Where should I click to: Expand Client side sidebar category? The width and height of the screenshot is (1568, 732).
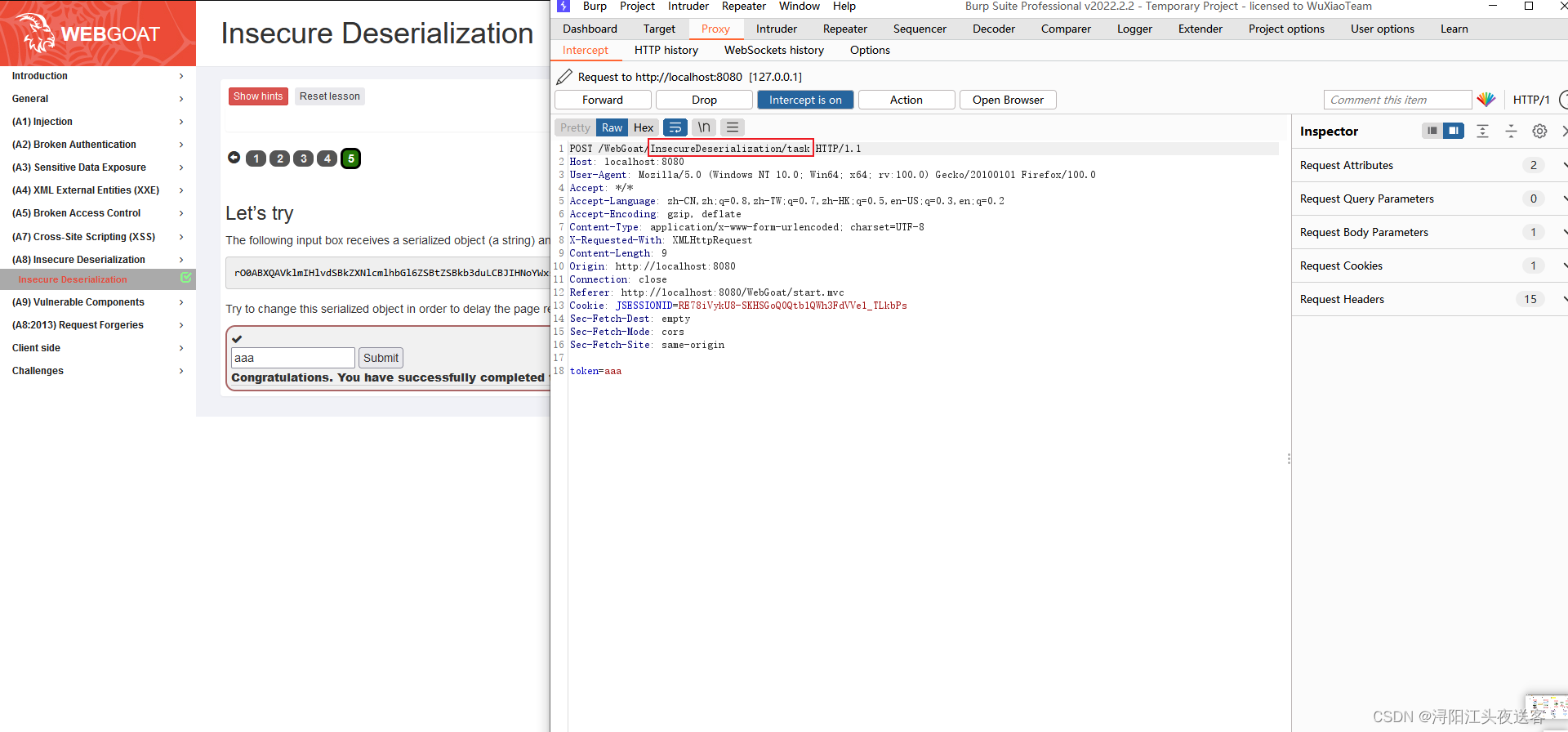(x=98, y=348)
